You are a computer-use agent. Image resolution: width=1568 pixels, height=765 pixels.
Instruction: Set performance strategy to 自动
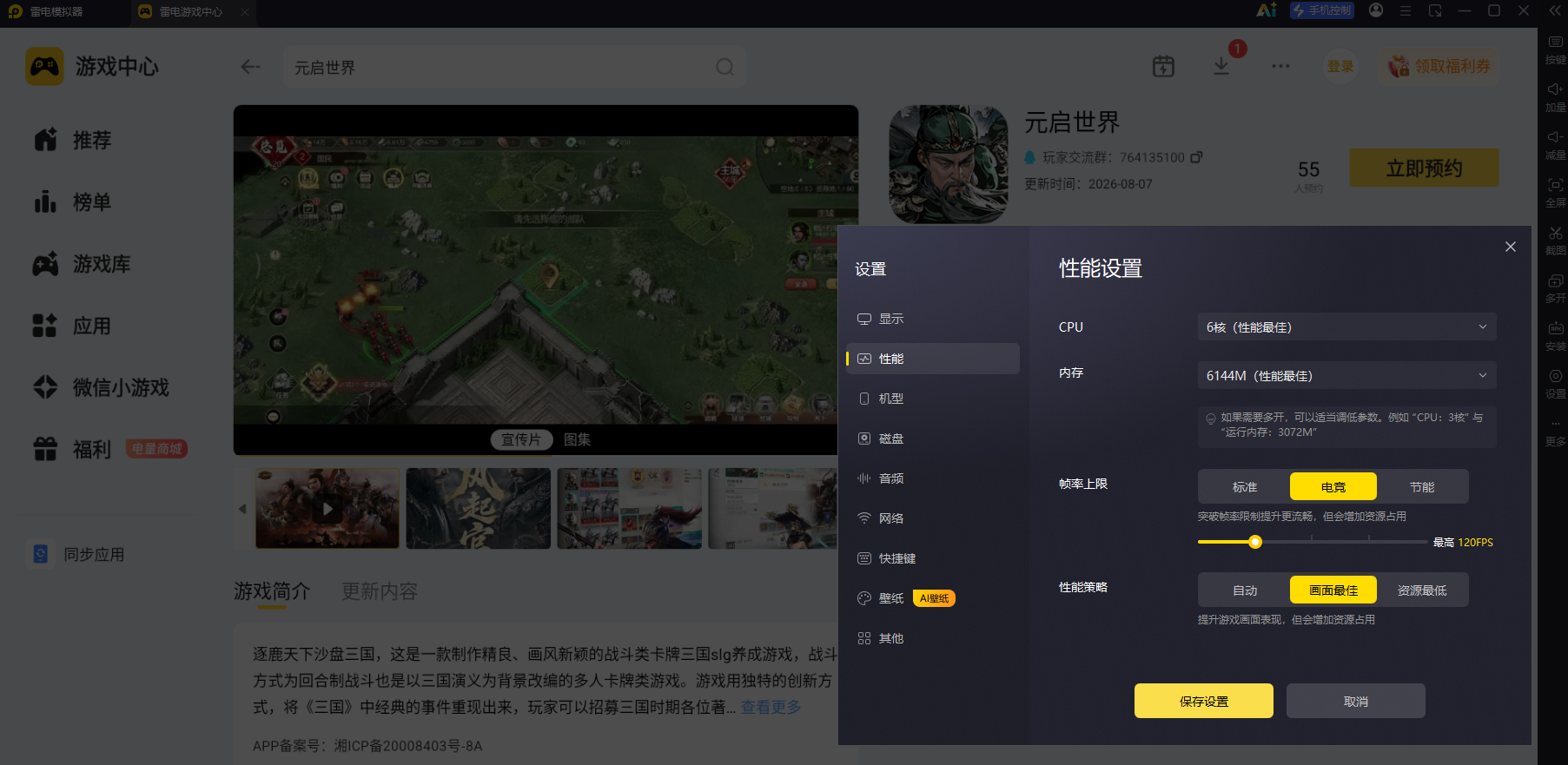tap(1245, 590)
